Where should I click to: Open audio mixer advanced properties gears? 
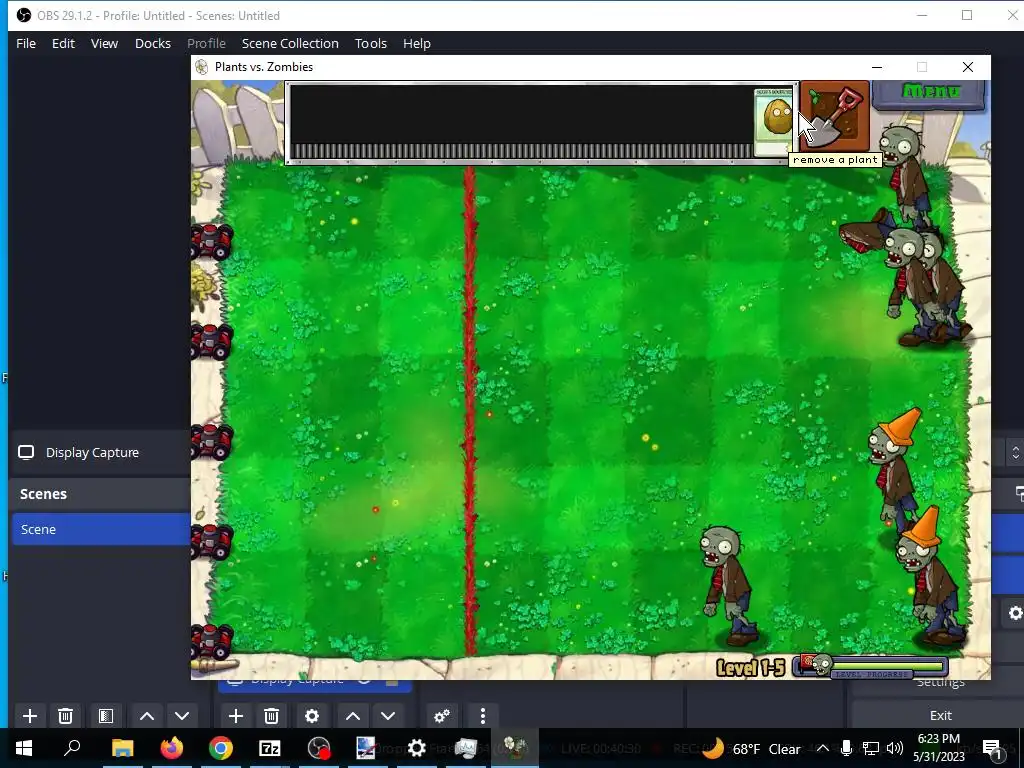442,716
